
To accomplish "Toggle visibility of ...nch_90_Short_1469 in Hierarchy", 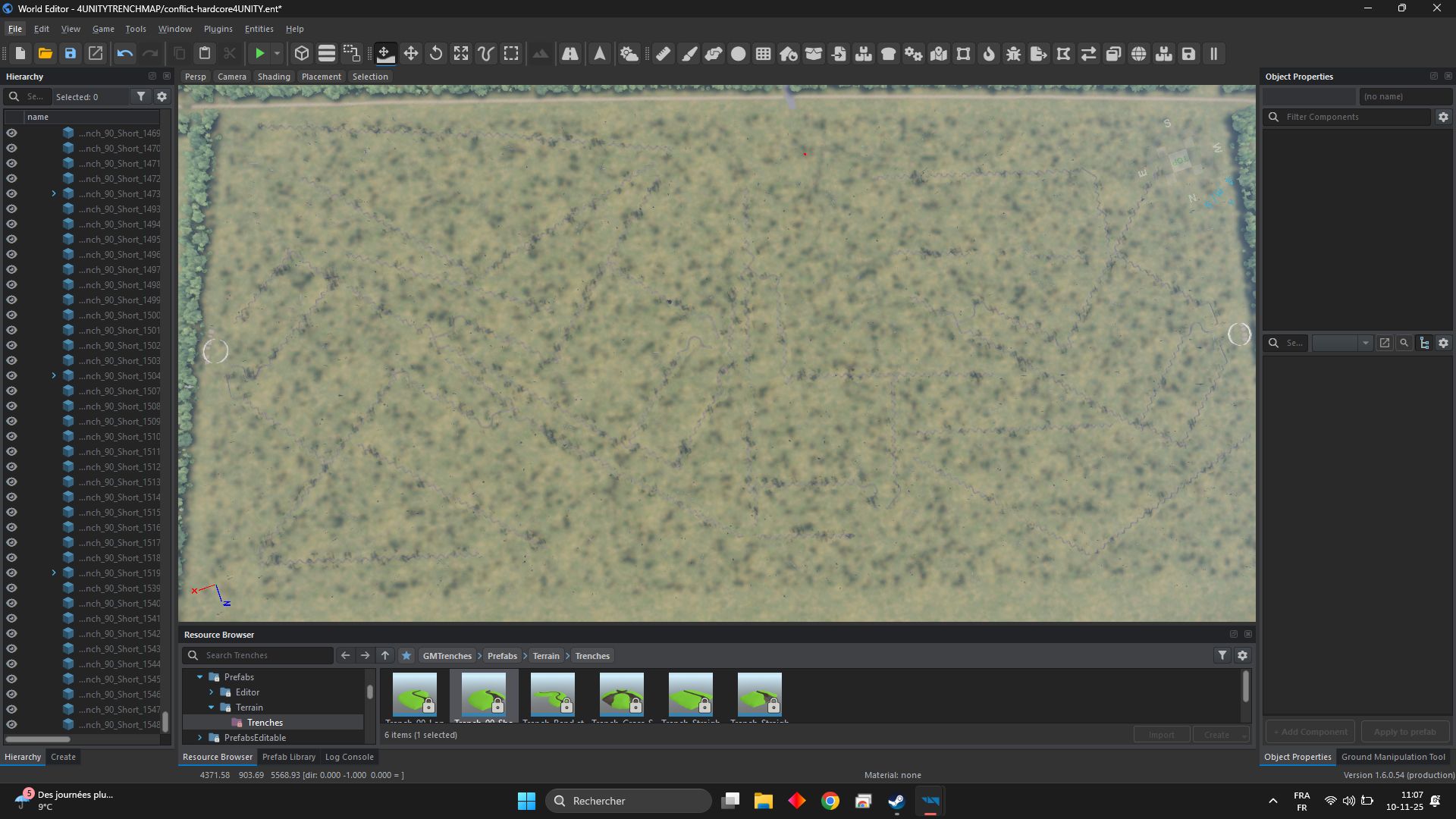I will coord(12,133).
